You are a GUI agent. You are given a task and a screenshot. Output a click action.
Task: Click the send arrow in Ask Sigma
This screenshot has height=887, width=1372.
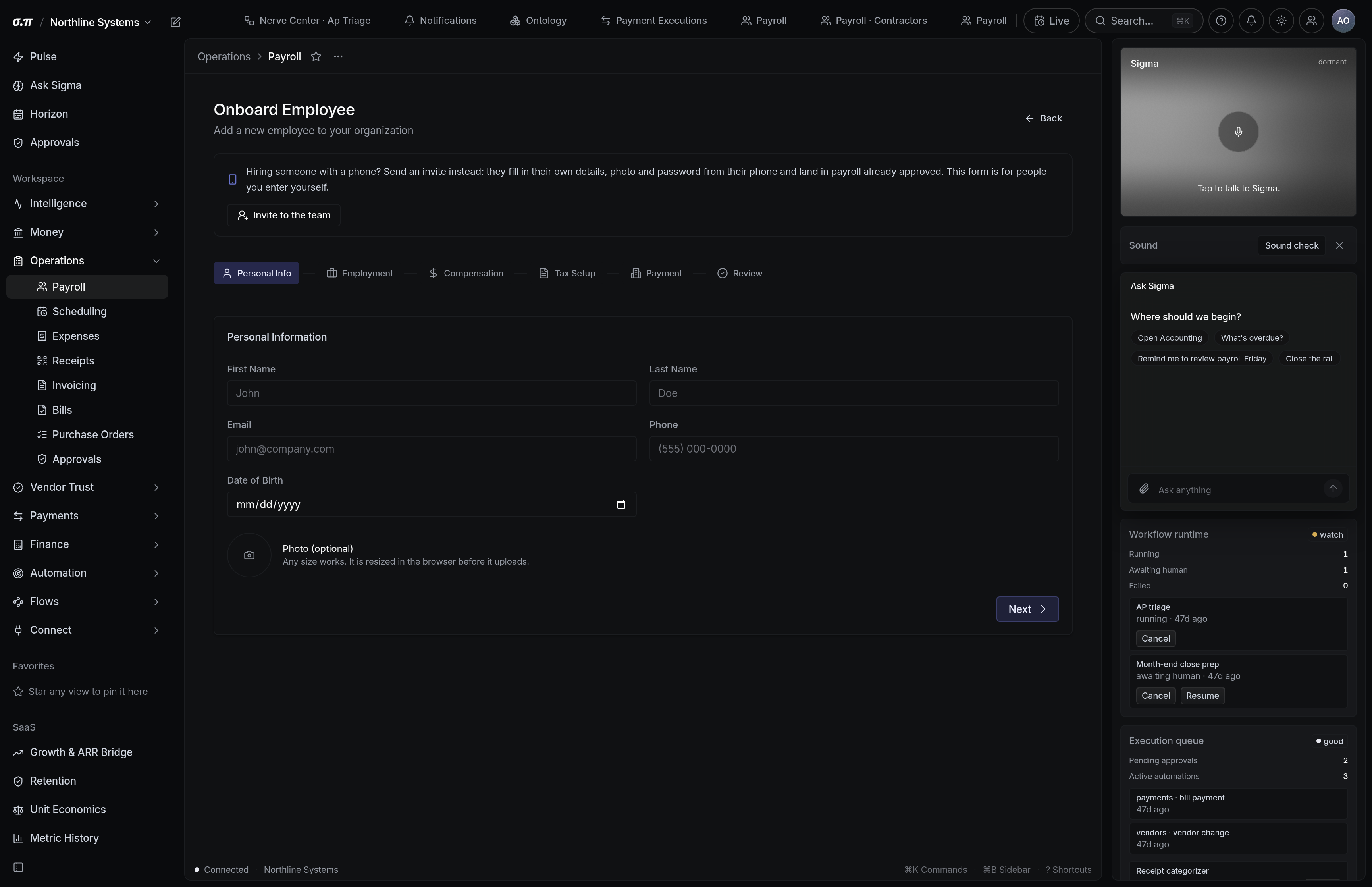(x=1332, y=488)
